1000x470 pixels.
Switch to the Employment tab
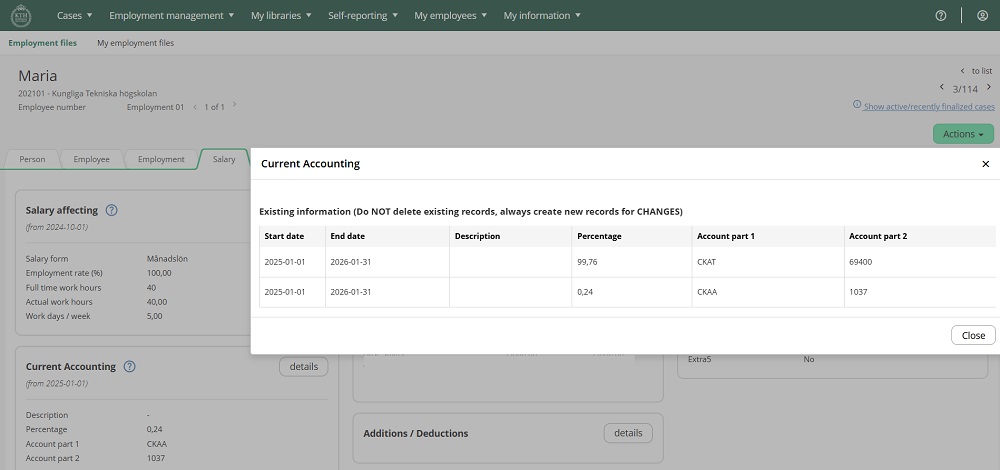pos(161,159)
